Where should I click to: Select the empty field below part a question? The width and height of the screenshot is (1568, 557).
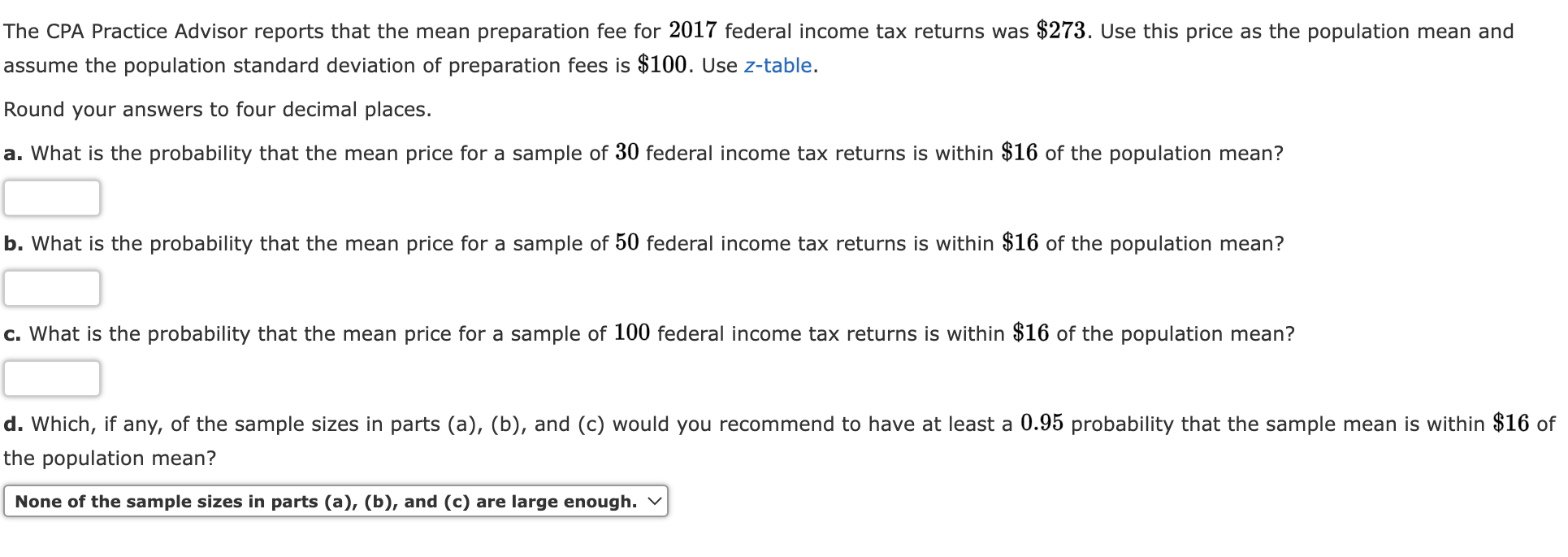[x=51, y=198]
